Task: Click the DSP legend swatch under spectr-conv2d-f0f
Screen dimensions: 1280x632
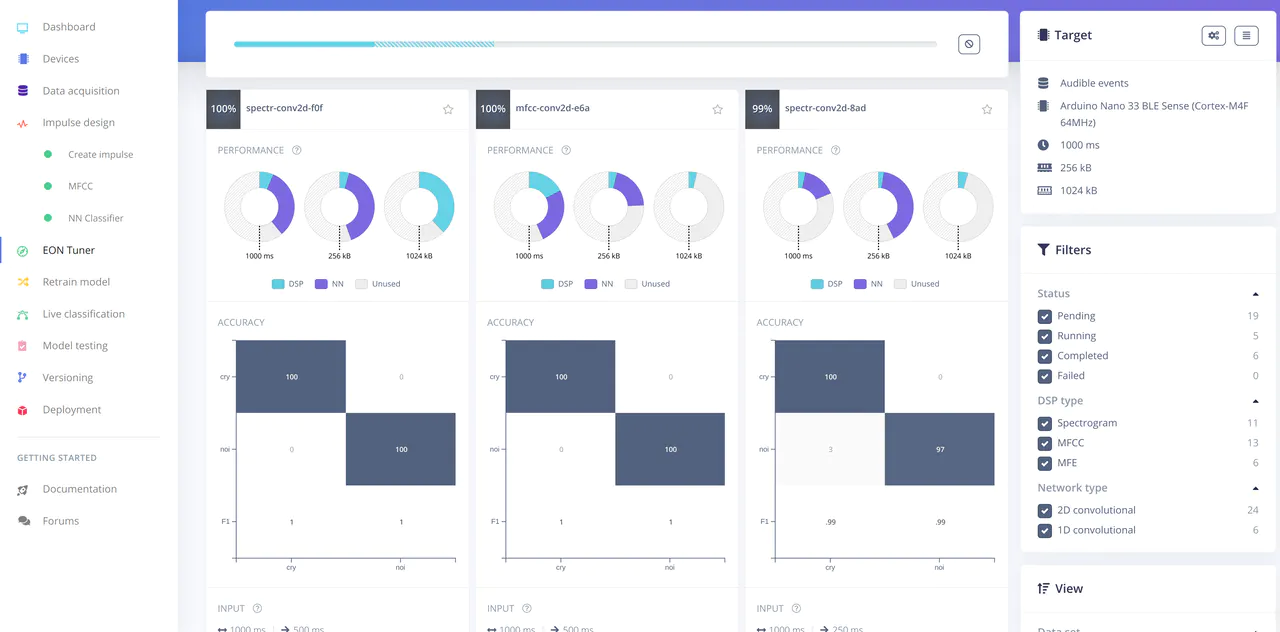Action: coord(278,284)
